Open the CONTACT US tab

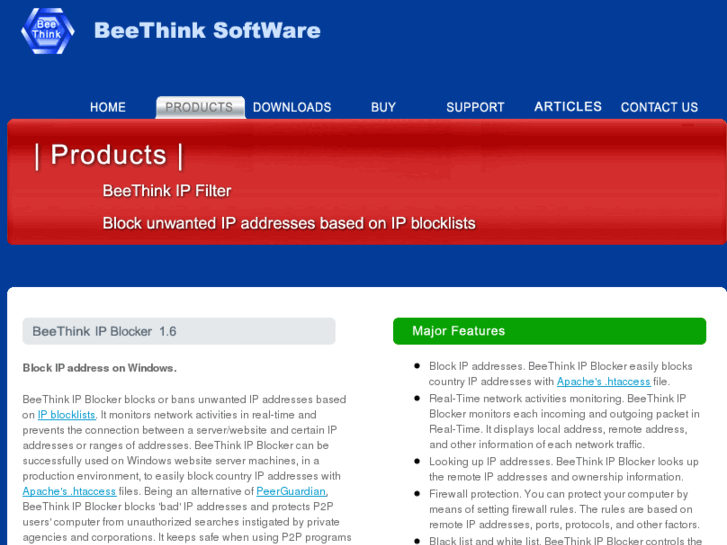pyautogui.click(x=659, y=107)
